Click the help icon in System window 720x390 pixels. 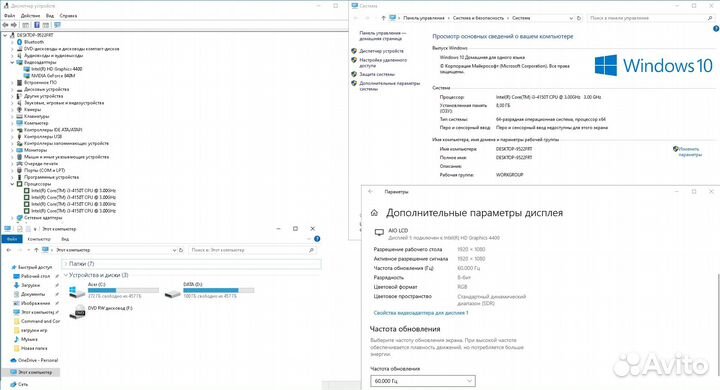716,28
